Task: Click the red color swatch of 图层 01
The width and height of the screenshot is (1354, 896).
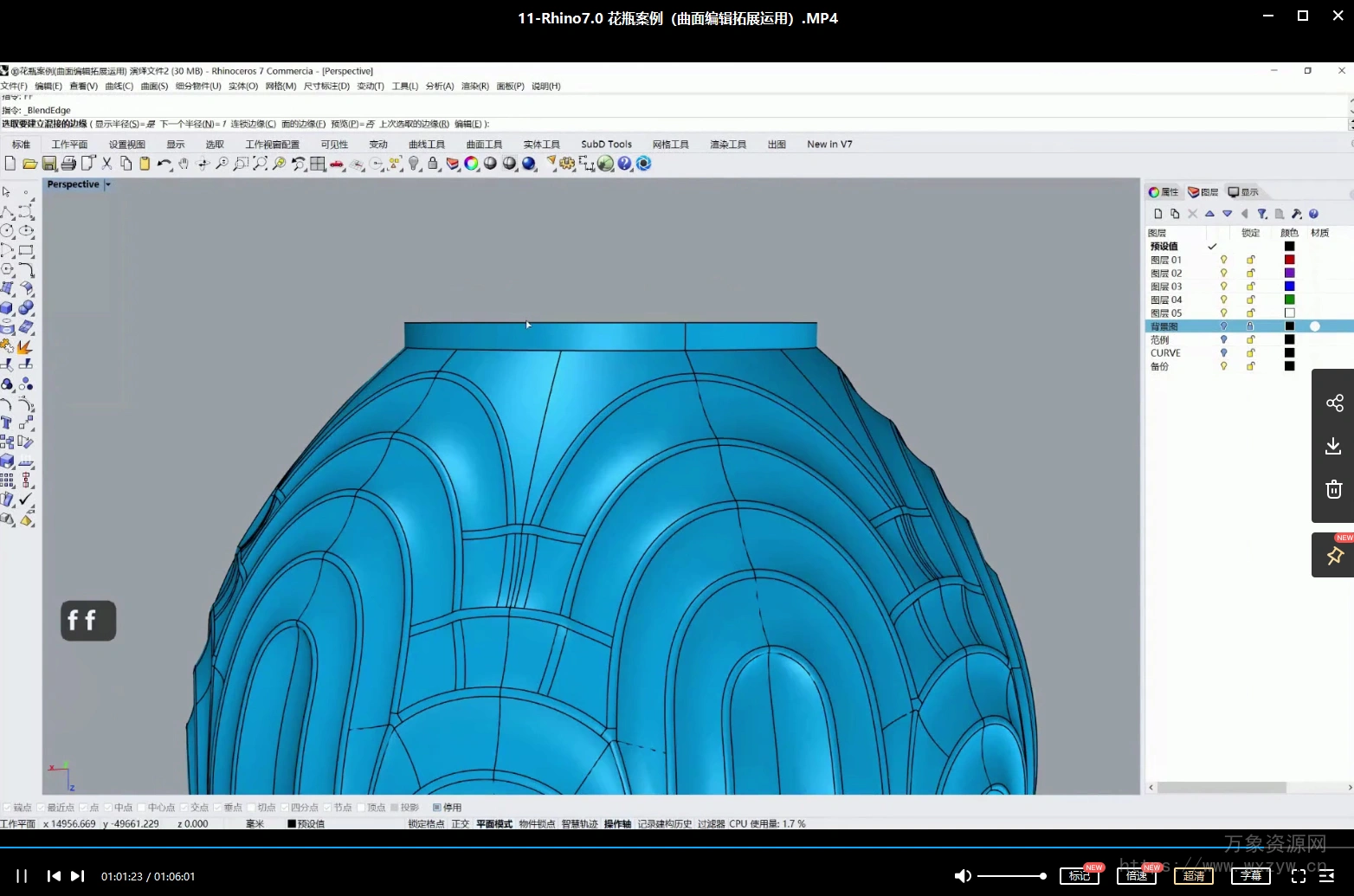Action: point(1289,260)
